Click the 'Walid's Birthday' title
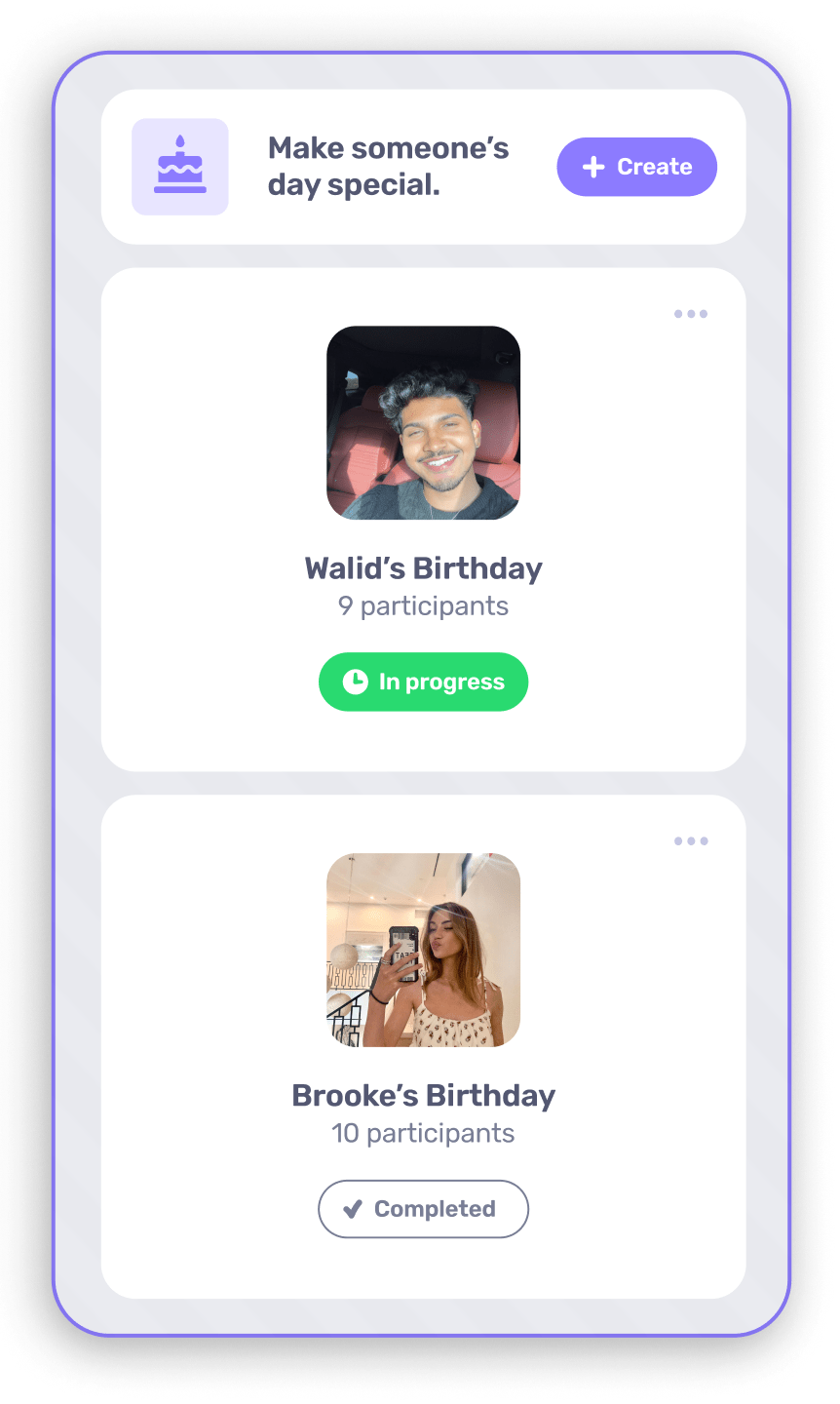Viewport: 840px width, 1404px height. pyautogui.click(x=423, y=568)
